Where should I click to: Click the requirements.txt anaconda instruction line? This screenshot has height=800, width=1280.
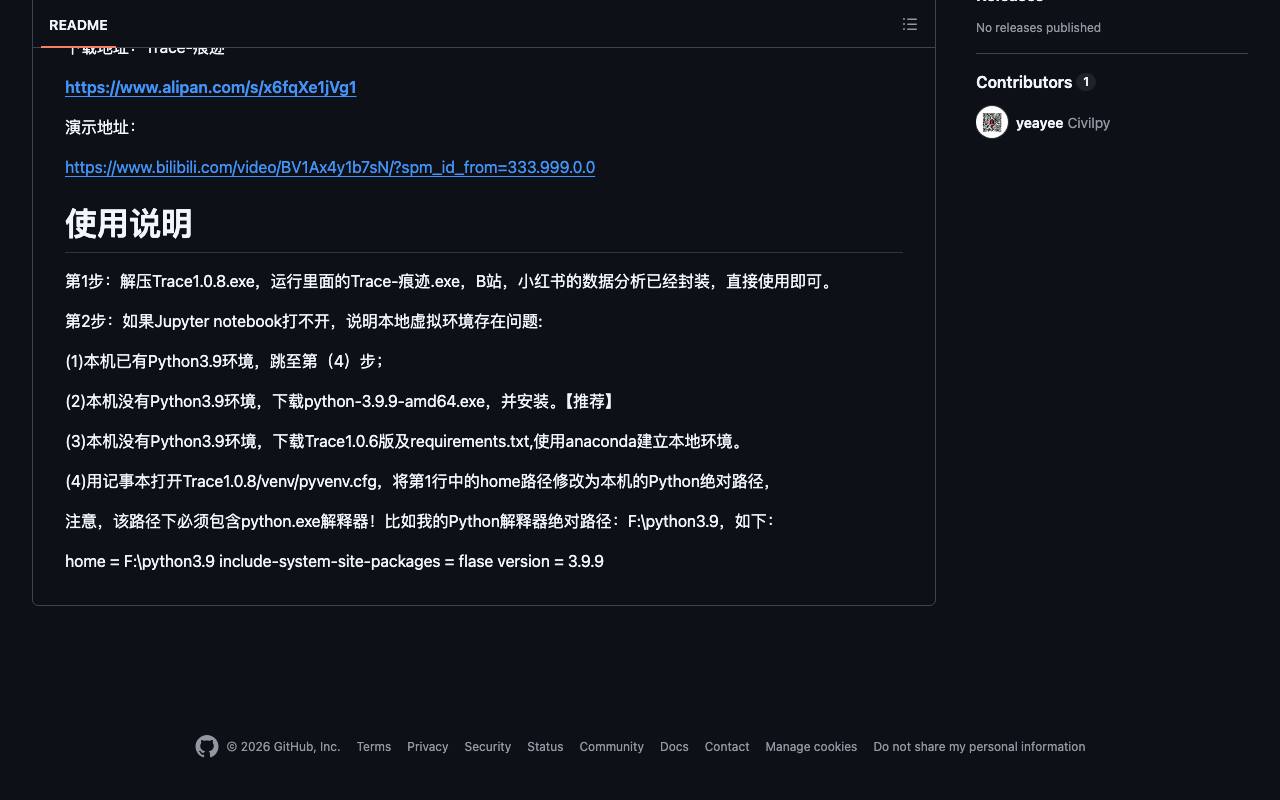[407, 441]
